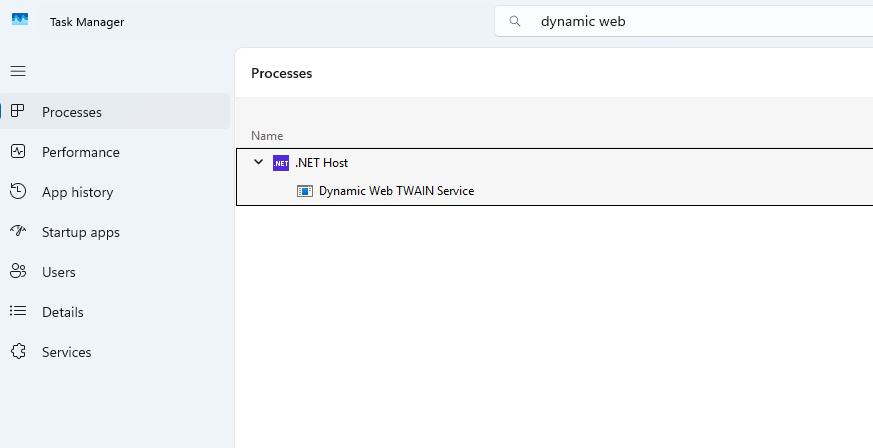873x448 pixels.
Task: Click the Startup apps gauge icon
Action: [18, 231]
